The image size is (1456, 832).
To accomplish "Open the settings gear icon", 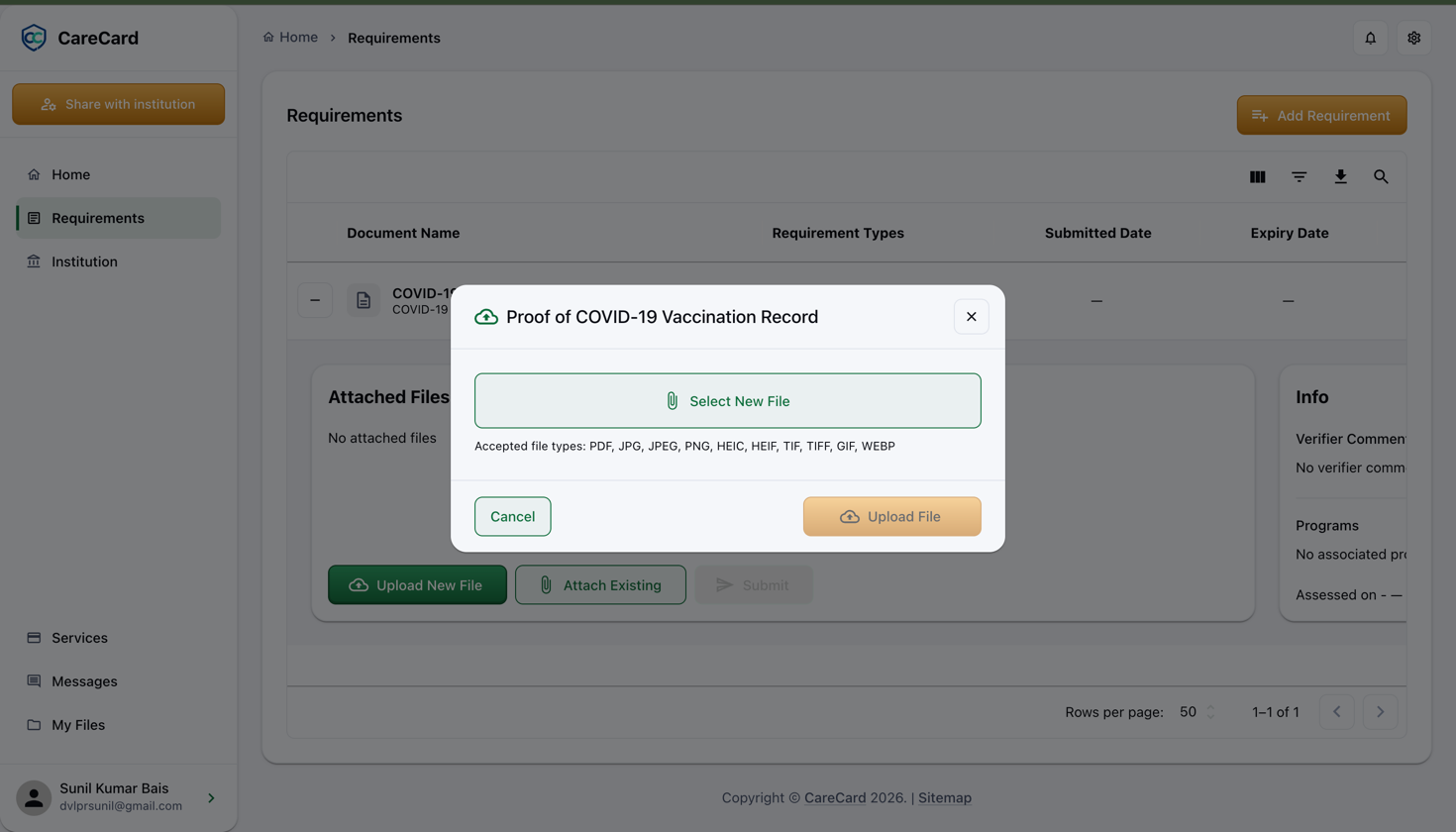I will pyautogui.click(x=1414, y=38).
